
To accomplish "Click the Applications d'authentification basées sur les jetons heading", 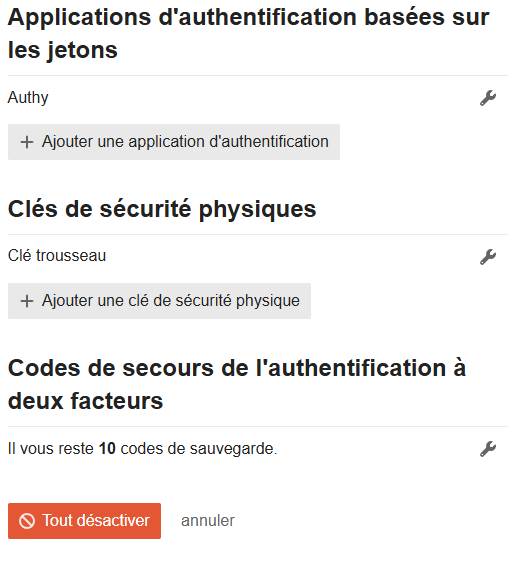I will pos(248,33).
